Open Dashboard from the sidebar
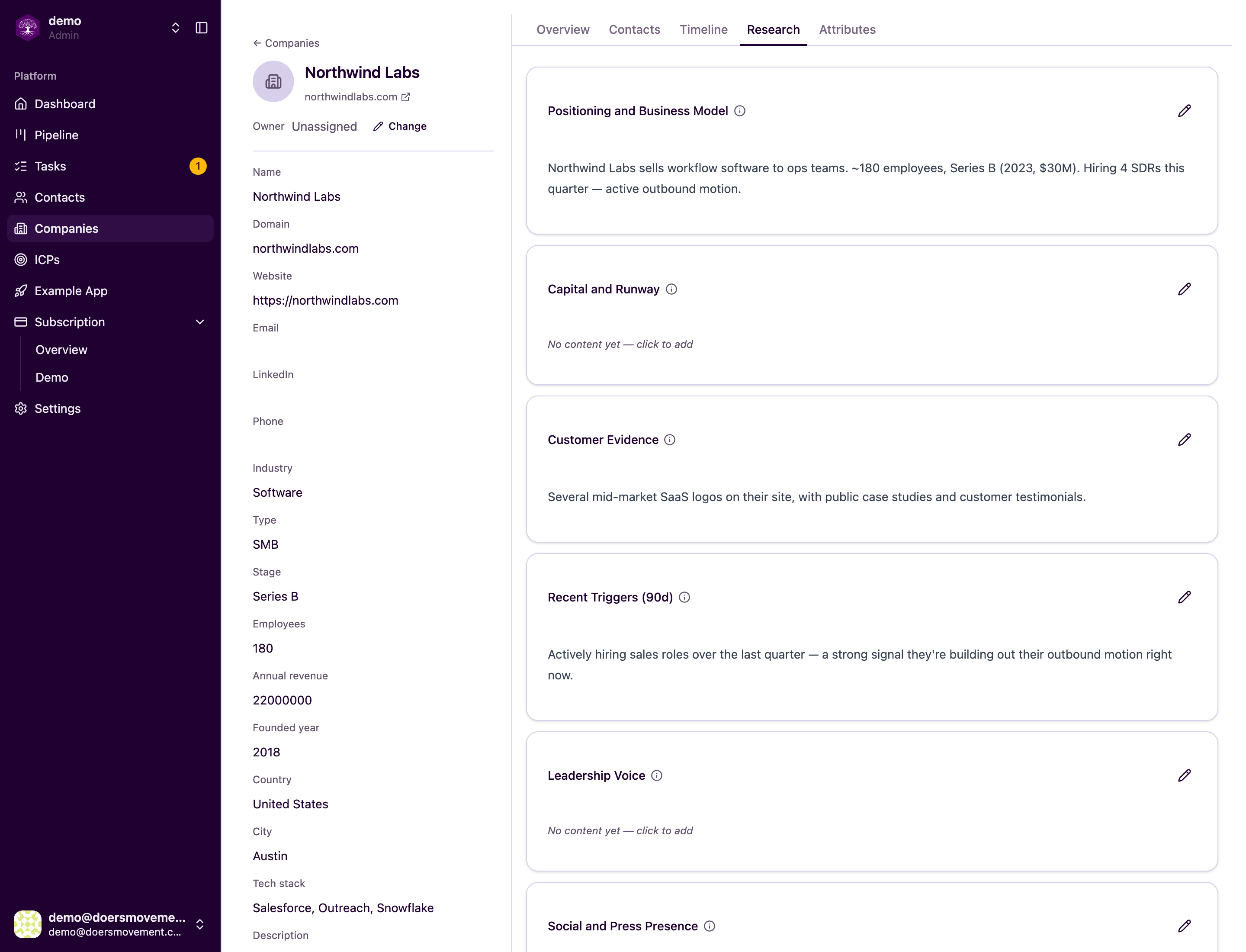The width and height of the screenshot is (1246, 952). [x=110, y=104]
